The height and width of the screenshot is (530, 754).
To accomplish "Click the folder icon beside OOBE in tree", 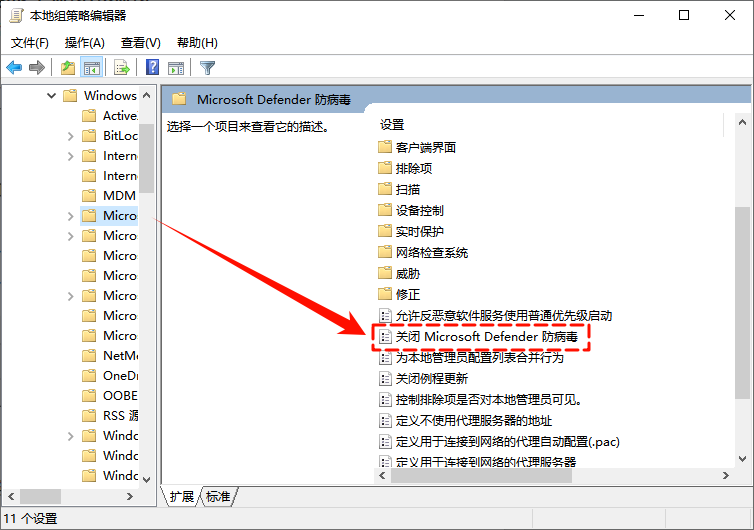I will pyautogui.click(x=89, y=396).
